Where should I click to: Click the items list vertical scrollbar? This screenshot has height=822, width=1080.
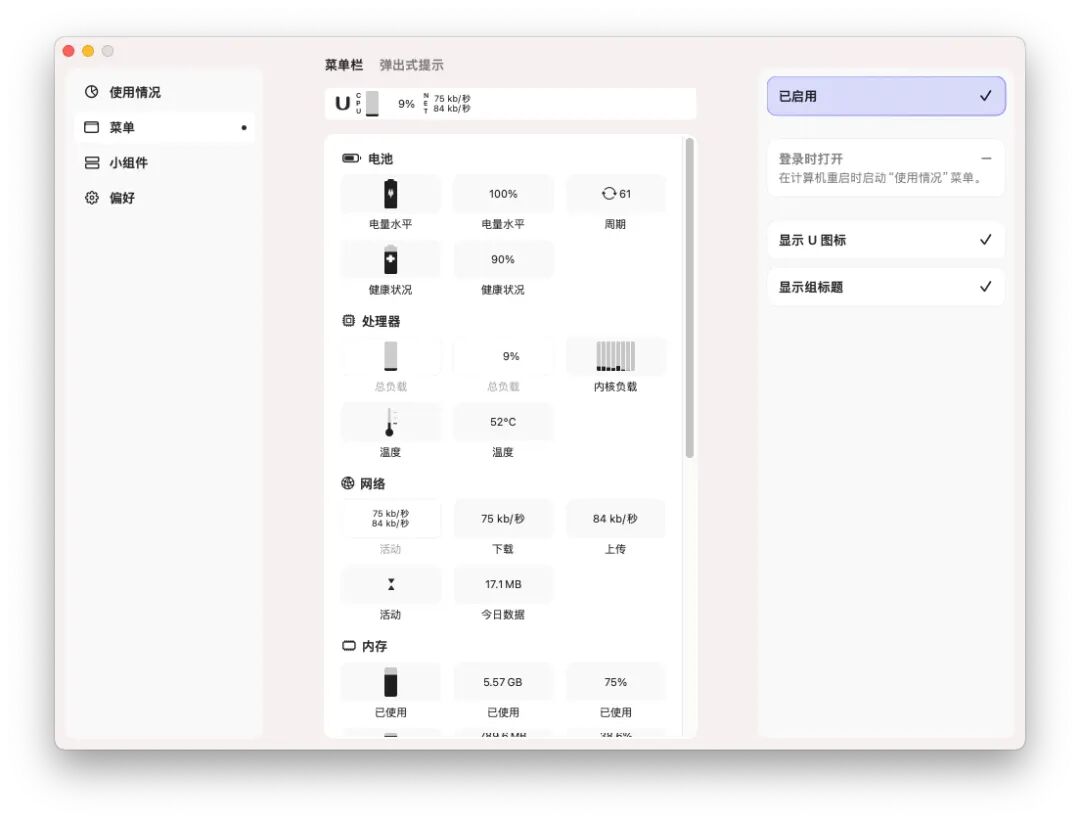[x=689, y=298]
